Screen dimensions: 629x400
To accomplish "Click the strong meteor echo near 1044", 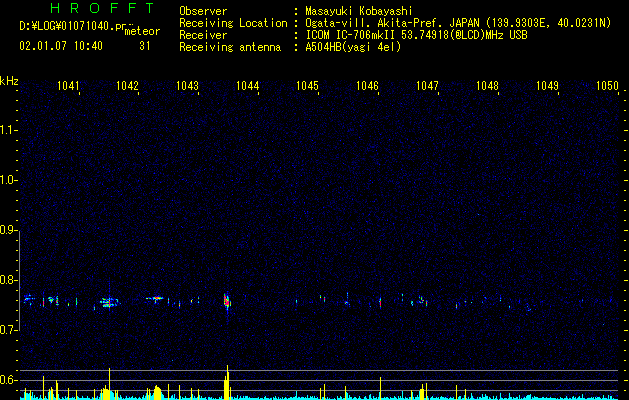I will [x=227, y=302].
